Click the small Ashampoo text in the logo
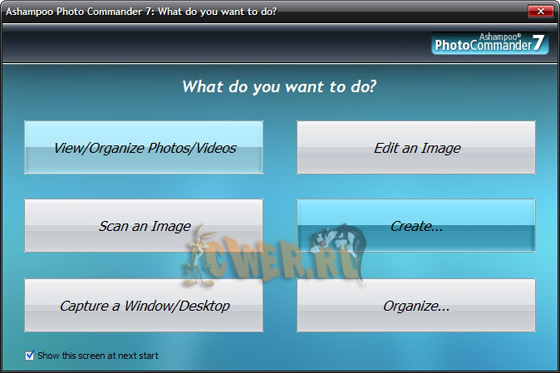This screenshot has height=373, width=560. (x=500, y=36)
